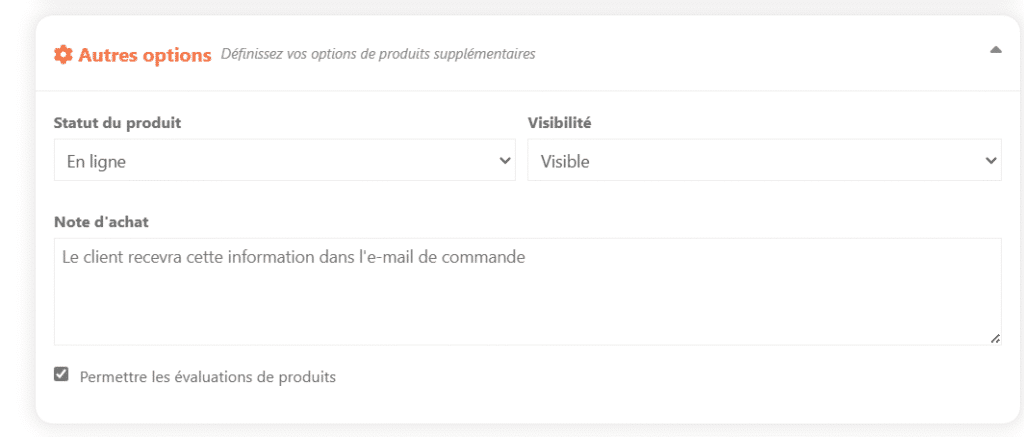Viewport: 1024px width, 437px height.
Task: Collapse the Autres options panel arrow
Action: click(x=995, y=50)
